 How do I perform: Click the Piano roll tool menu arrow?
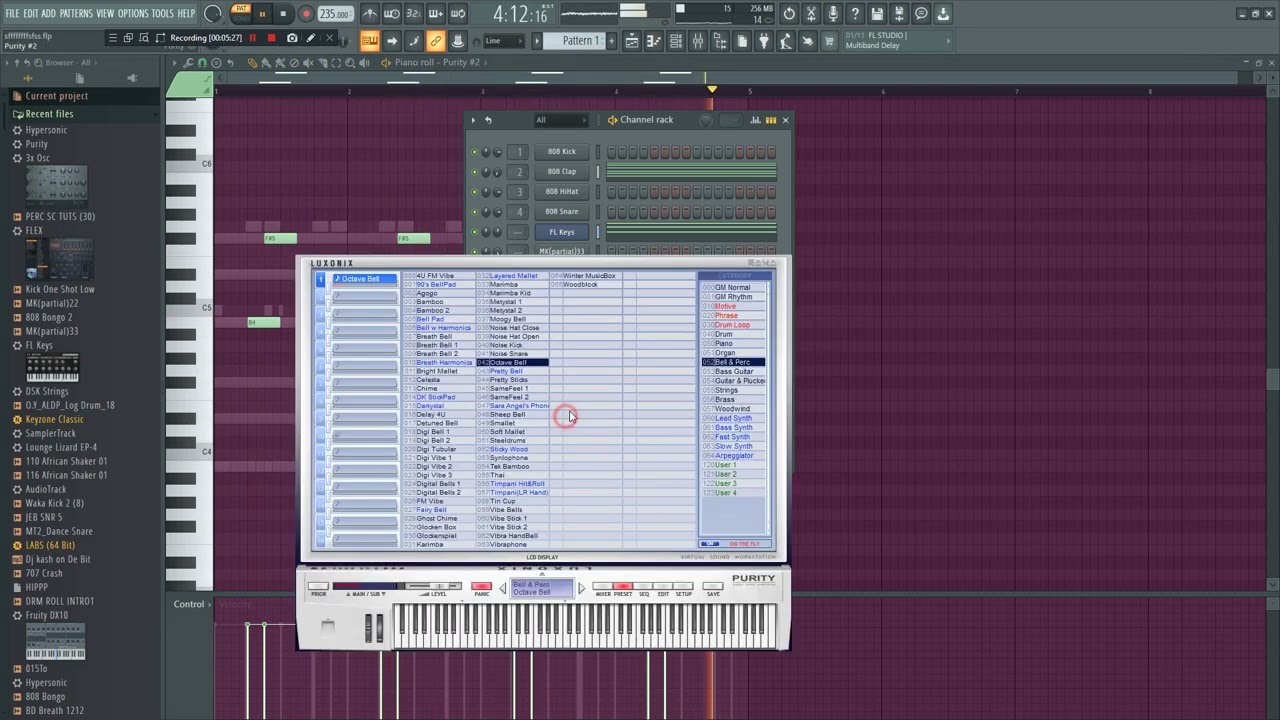point(175,63)
